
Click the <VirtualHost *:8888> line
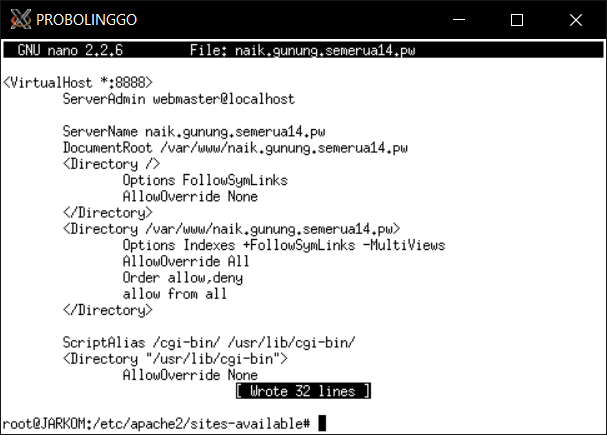click(78, 82)
